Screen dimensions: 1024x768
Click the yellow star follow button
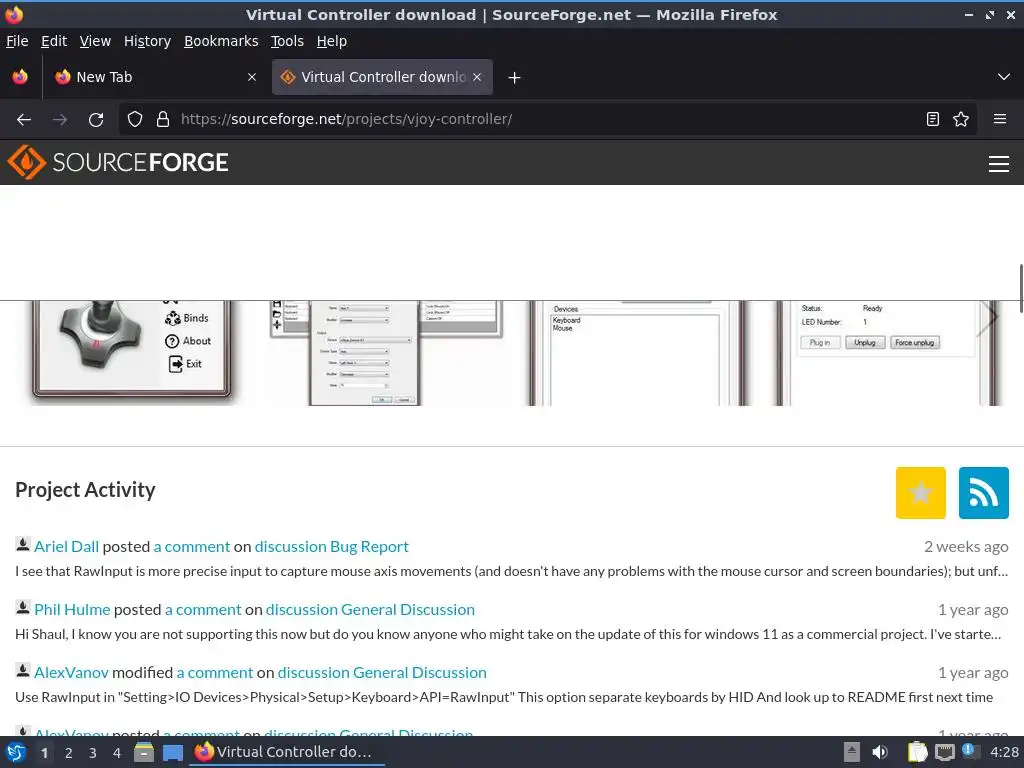(x=920, y=492)
